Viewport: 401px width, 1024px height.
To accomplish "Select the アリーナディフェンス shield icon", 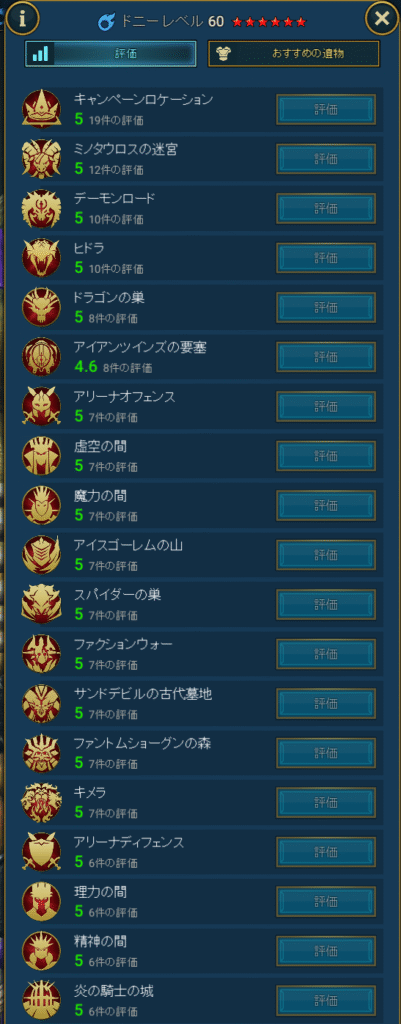I will [x=42, y=852].
